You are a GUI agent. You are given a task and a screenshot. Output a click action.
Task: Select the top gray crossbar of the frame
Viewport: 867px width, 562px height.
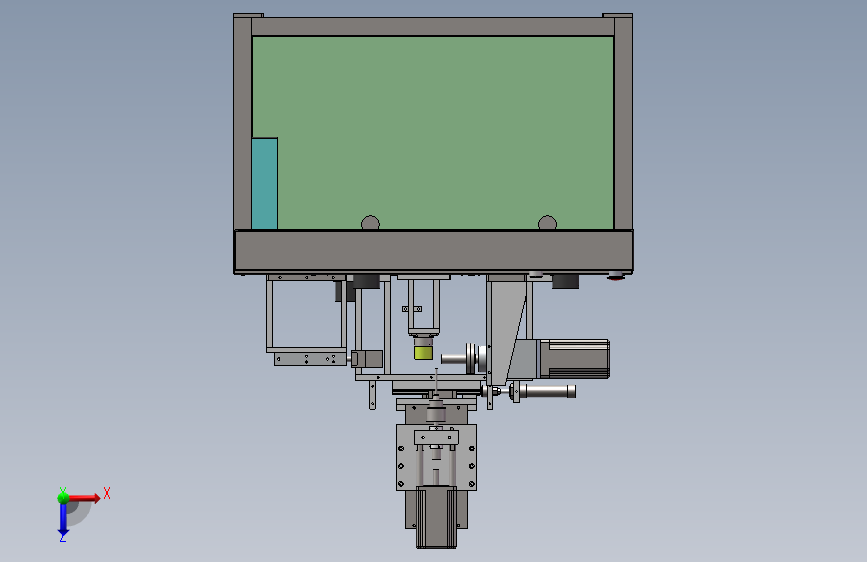pyautogui.click(x=433, y=27)
